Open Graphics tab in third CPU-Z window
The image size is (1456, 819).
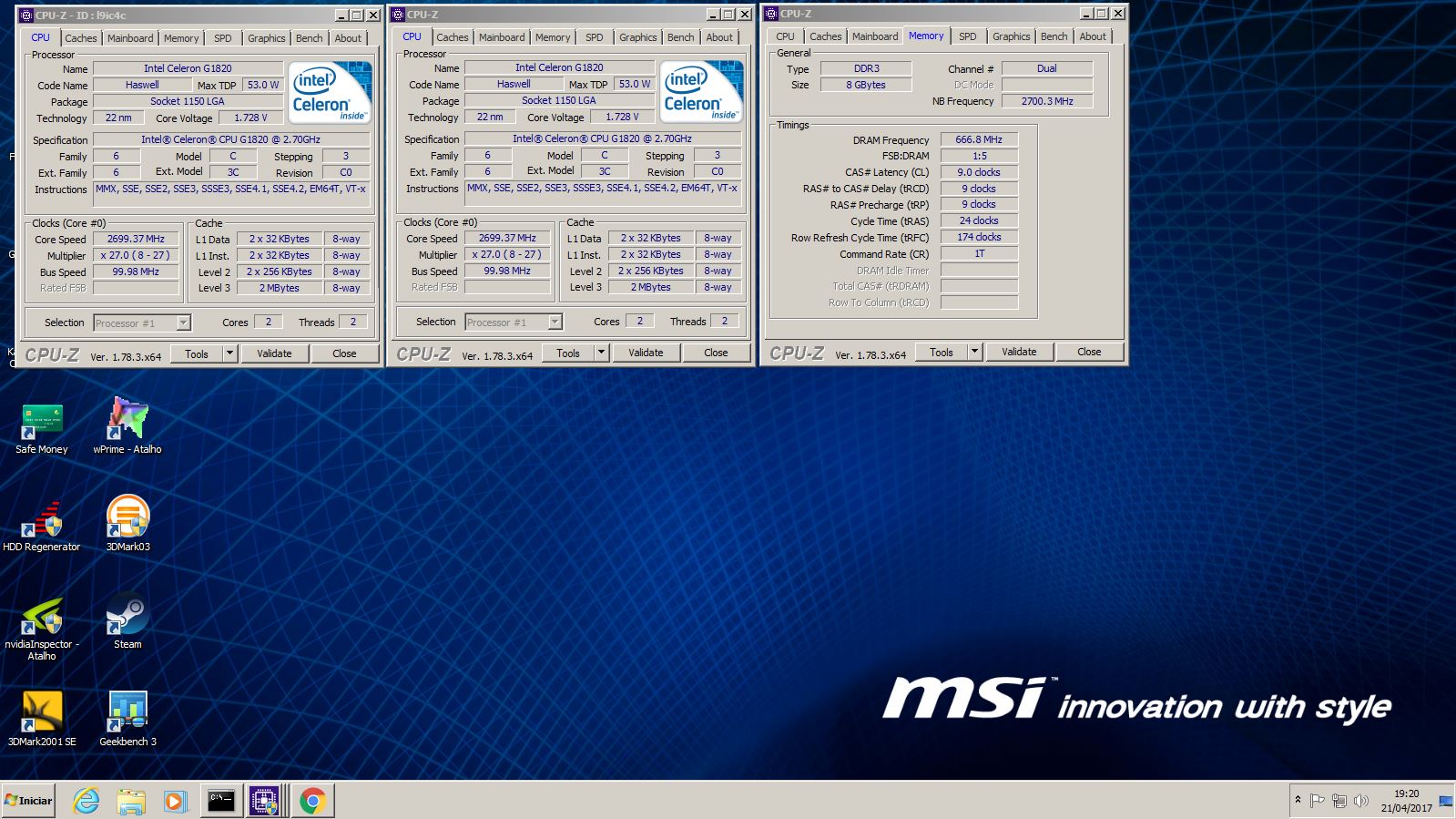click(1012, 36)
